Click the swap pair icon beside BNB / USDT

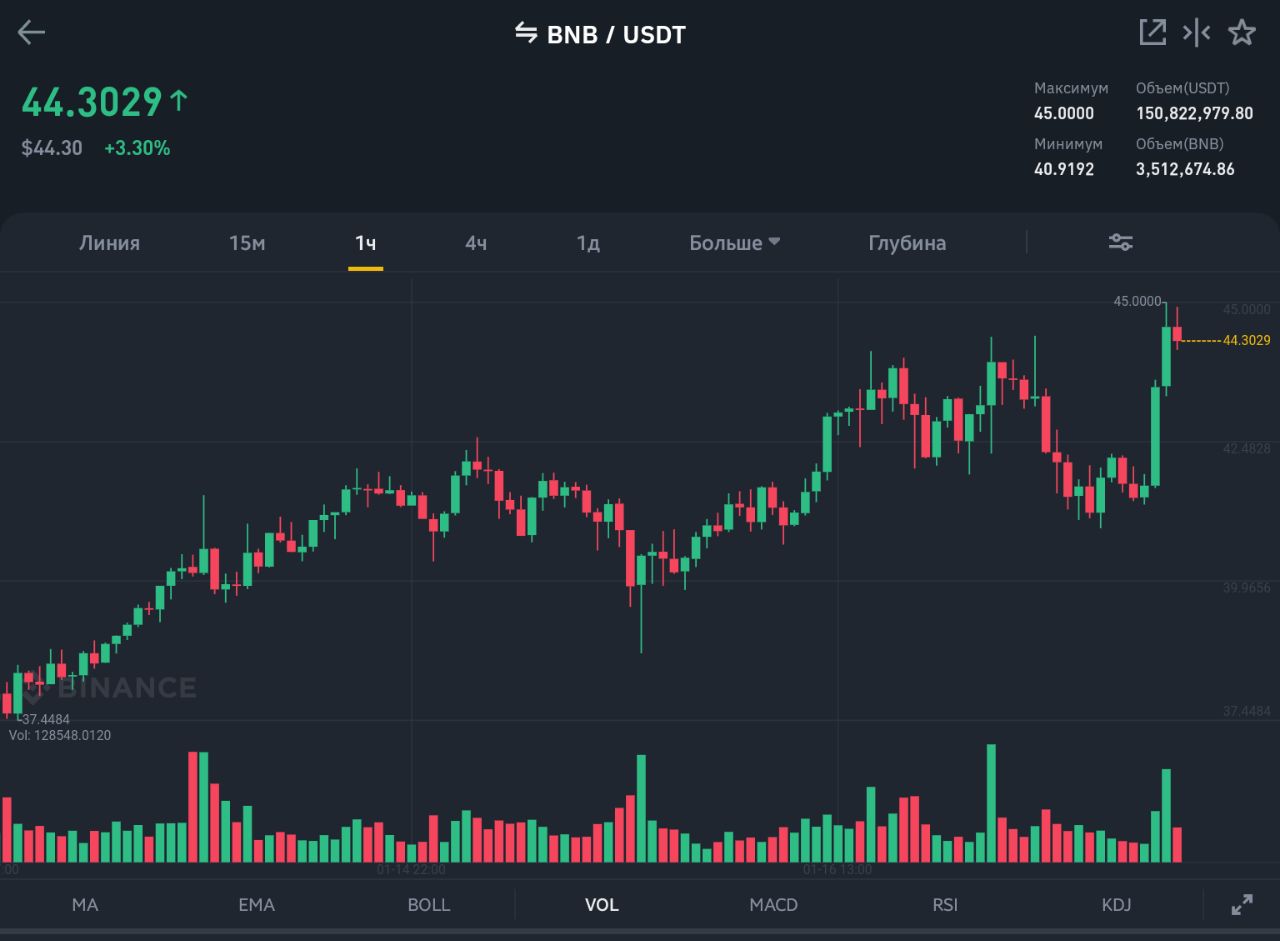(x=526, y=33)
